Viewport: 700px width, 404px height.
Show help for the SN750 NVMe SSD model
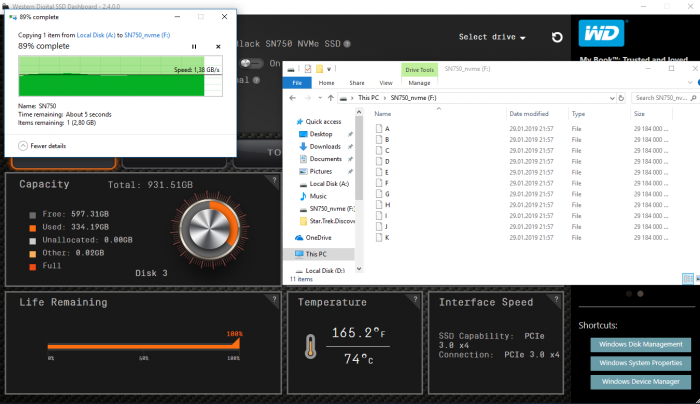[347, 44]
